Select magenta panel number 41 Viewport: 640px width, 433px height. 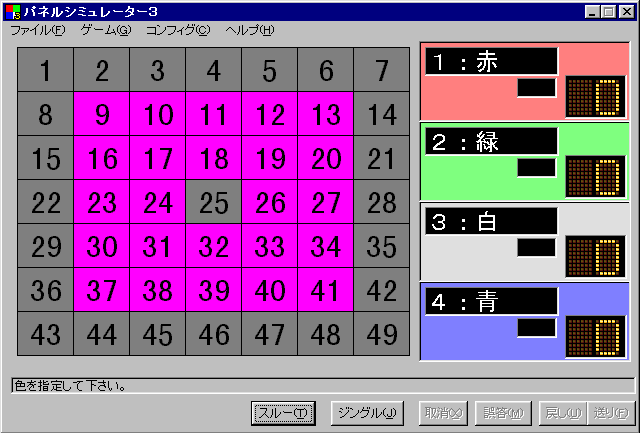(326, 290)
